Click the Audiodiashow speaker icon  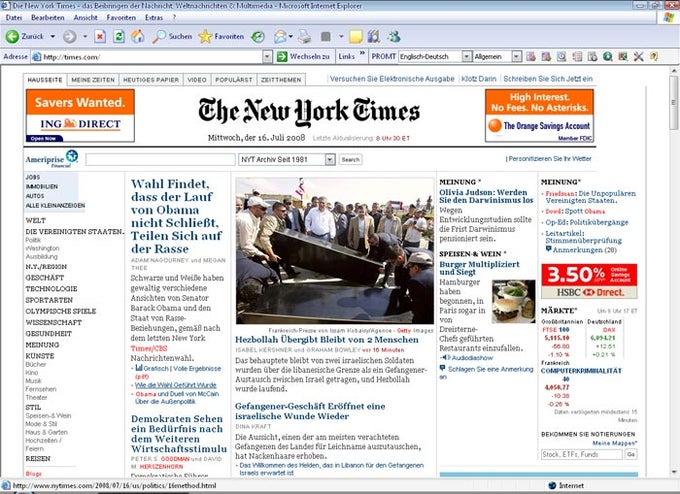(445, 358)
